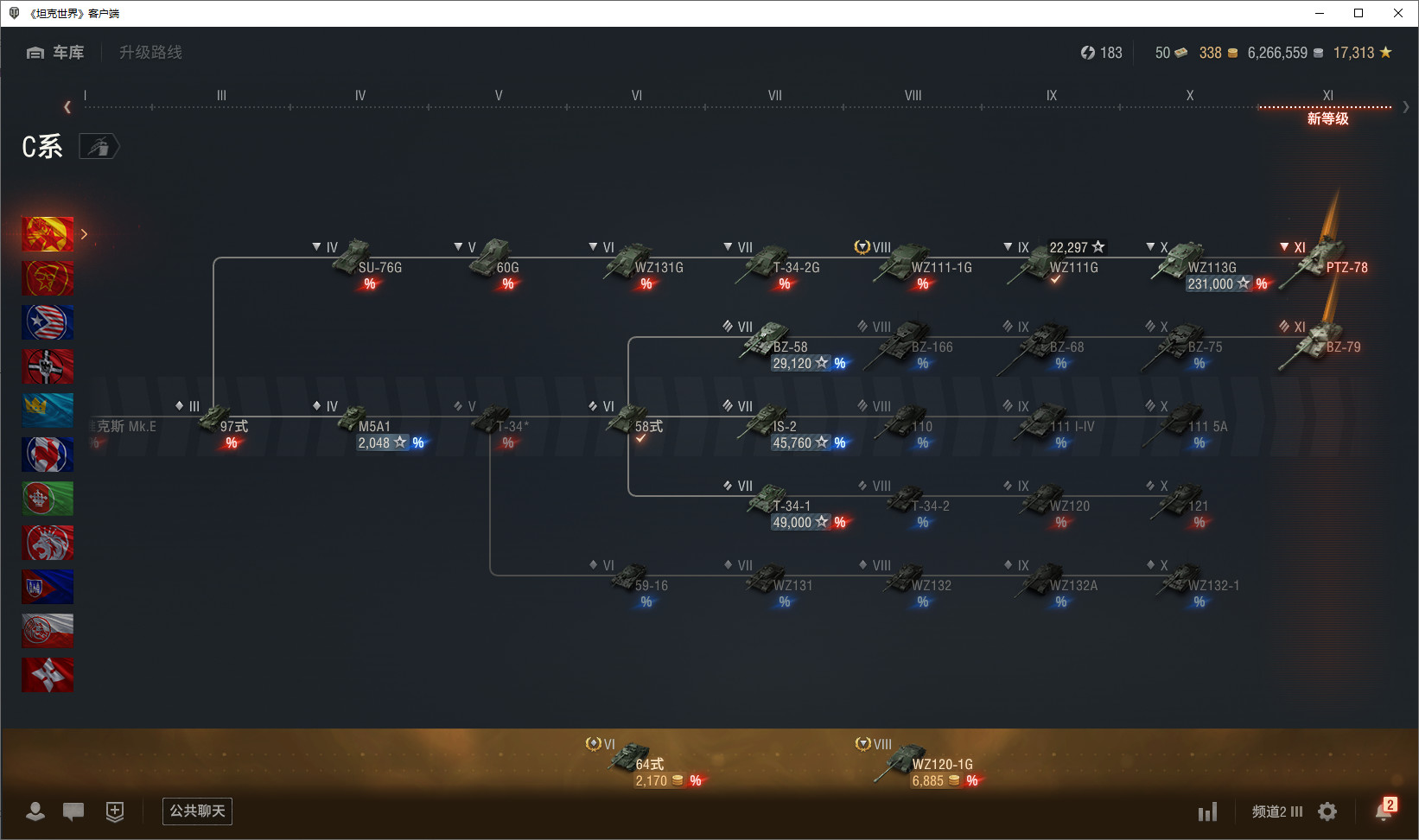Open the 升级路线 tech tree tab
1419x840 pixels.
click(x=150, y=53)
